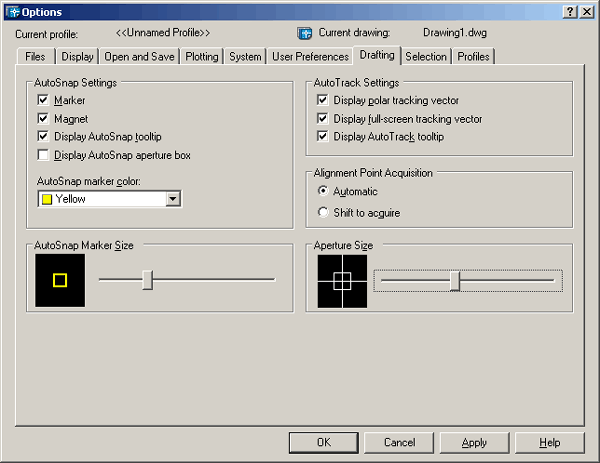Click the Current drawing label

click(354, 33)
